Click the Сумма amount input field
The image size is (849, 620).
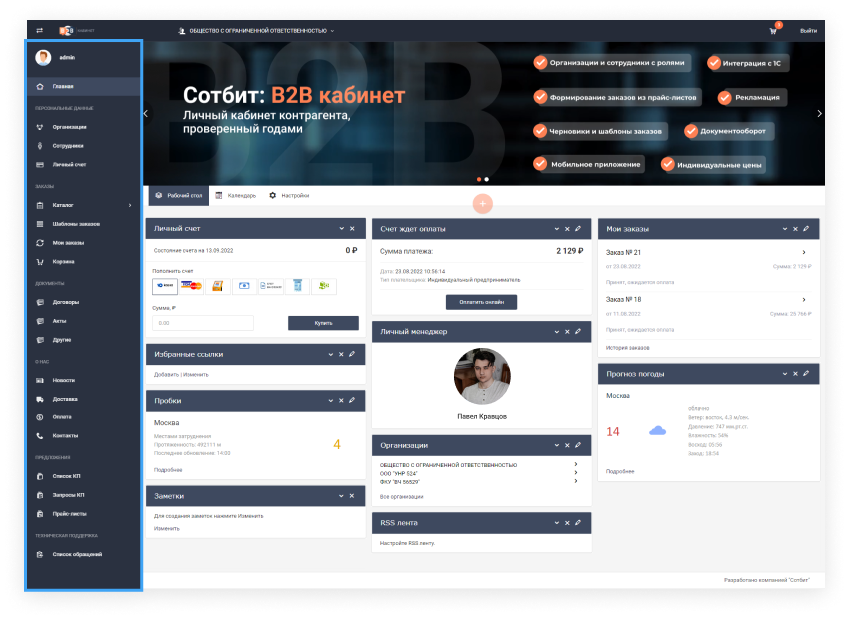[x=202, y=323]
